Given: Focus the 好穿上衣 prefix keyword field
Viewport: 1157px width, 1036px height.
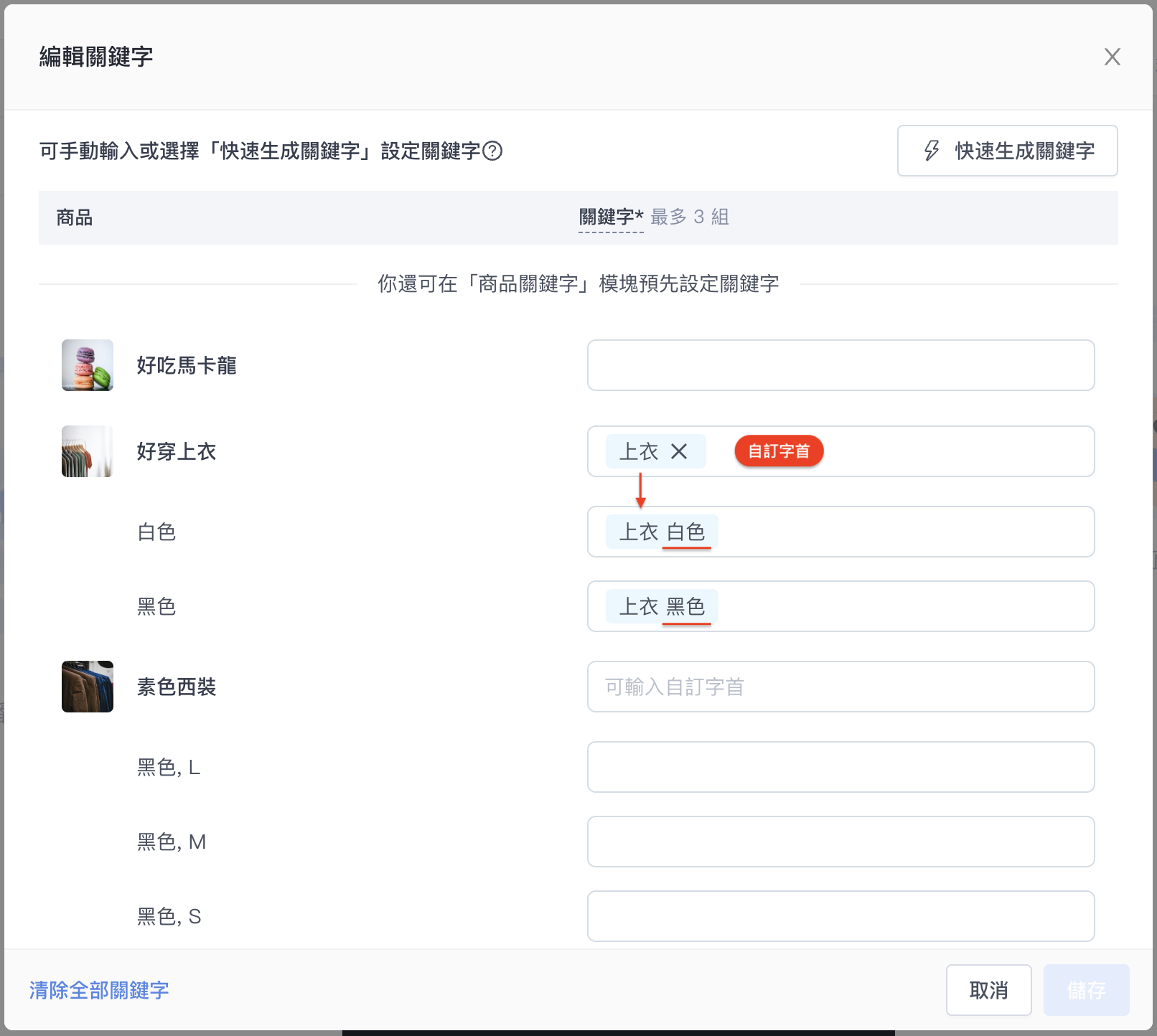Looking at the screenshot, I should click(840, 451).
